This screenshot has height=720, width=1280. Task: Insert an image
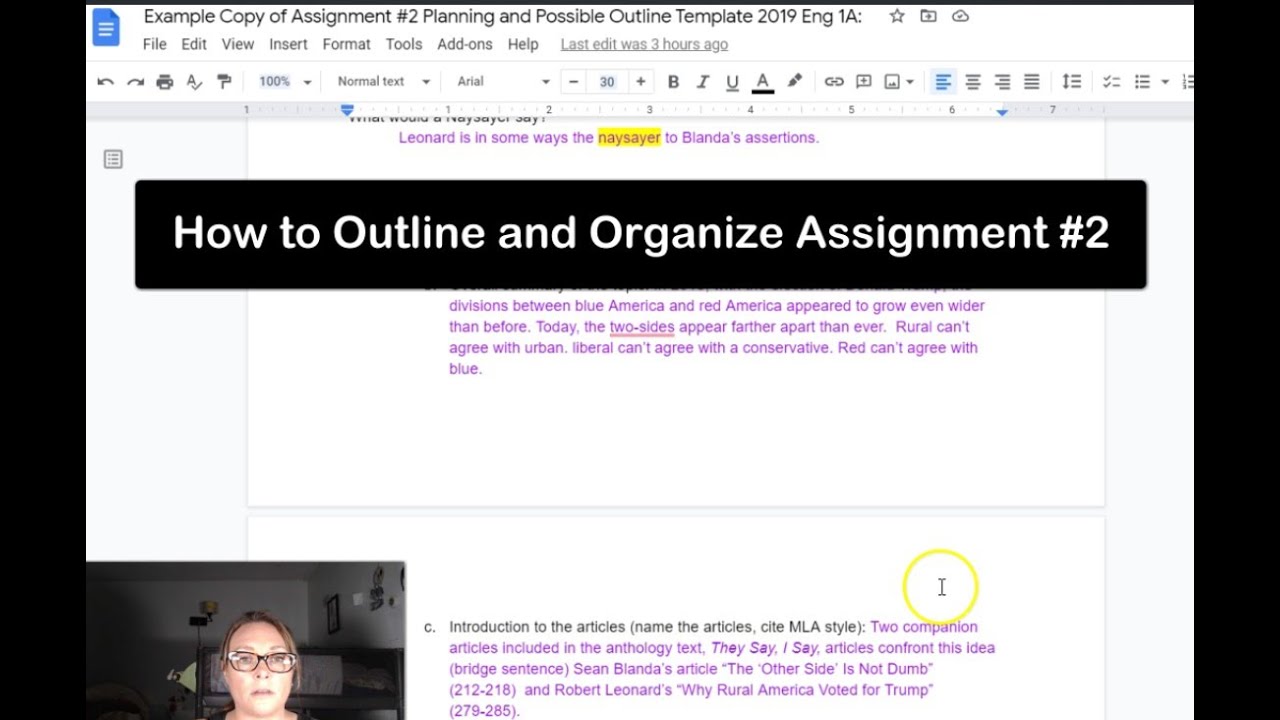tap(892, 82)
